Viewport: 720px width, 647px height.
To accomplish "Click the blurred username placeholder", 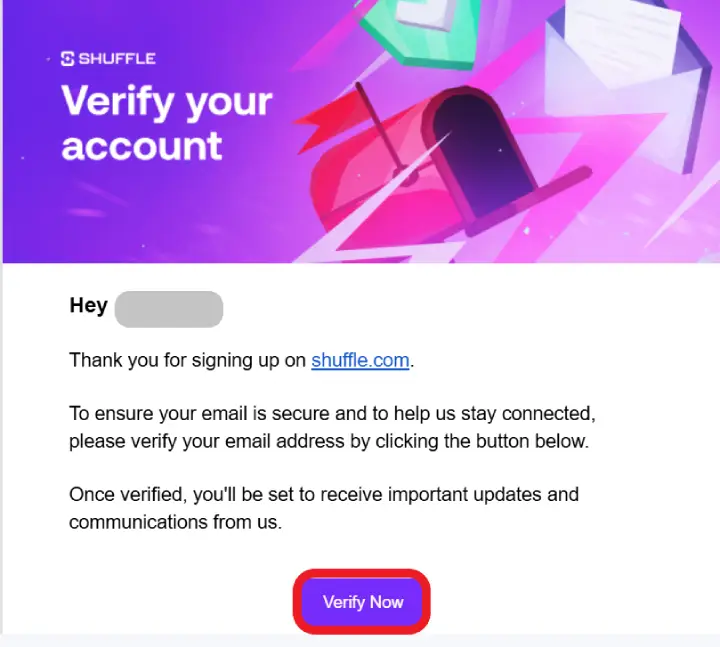I will click(x=169, y=309).
